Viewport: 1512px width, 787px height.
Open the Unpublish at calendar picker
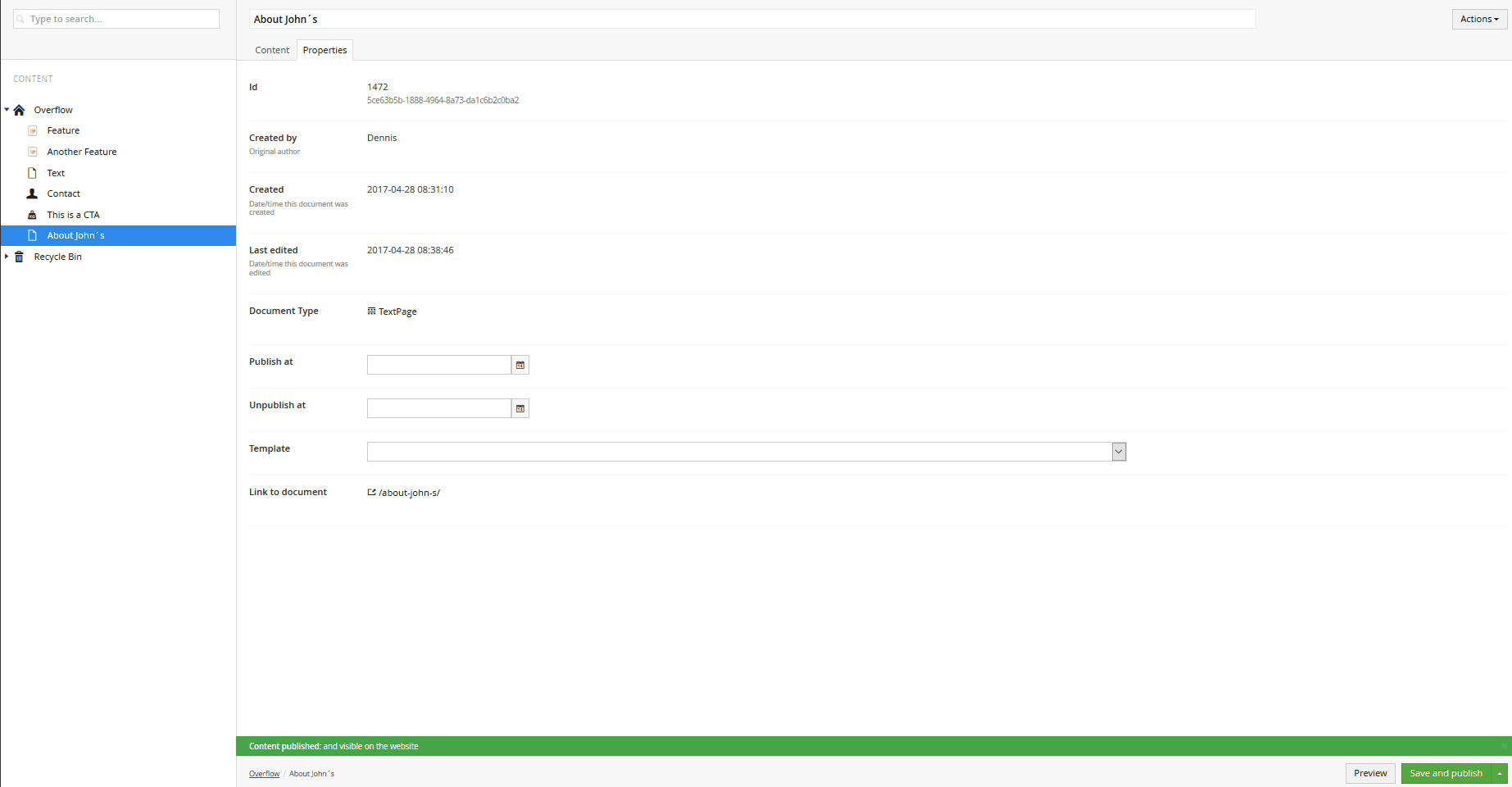pyautogui.click(x=520, y=408)
